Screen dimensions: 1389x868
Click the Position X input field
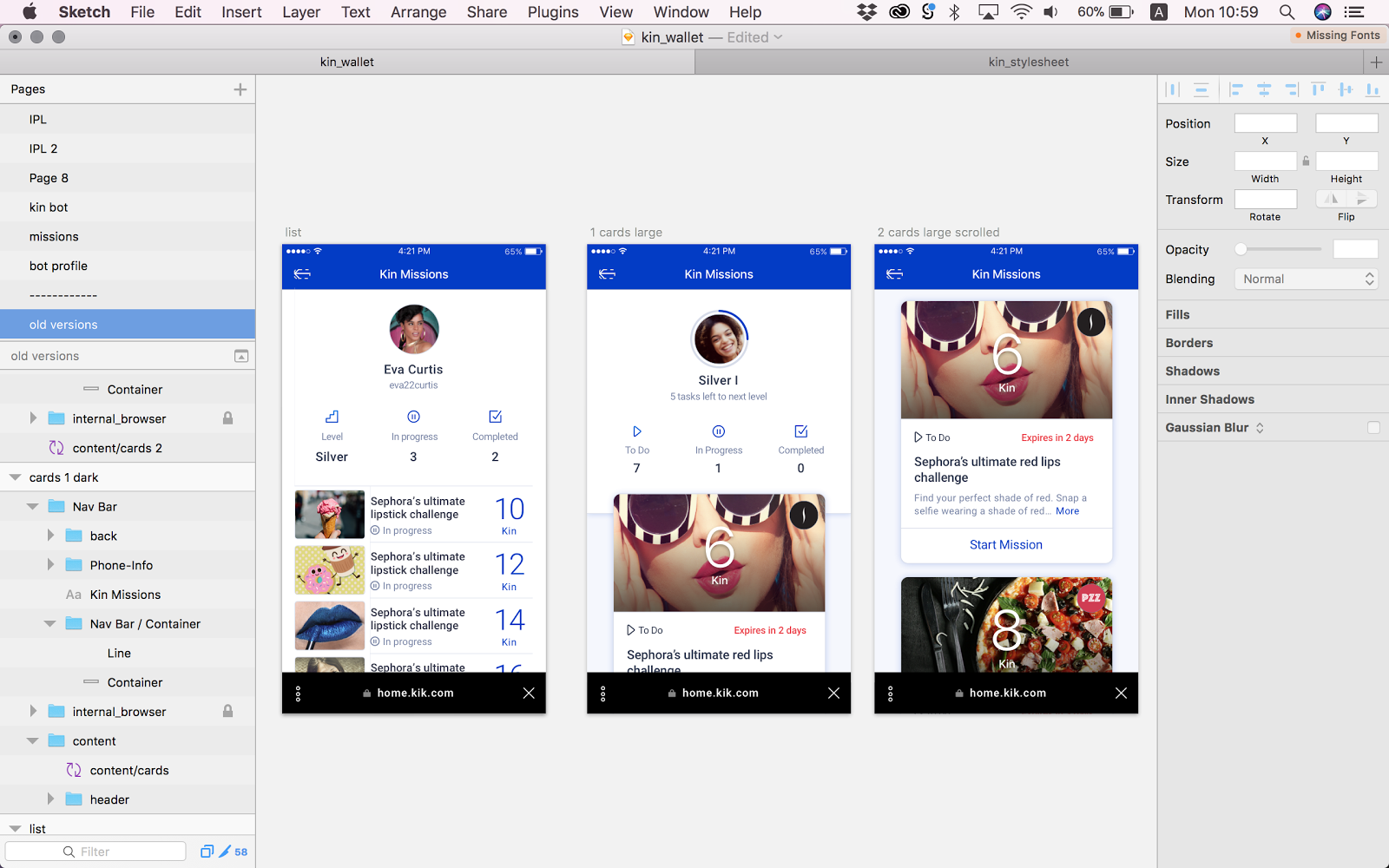(x=1266, y=123)
